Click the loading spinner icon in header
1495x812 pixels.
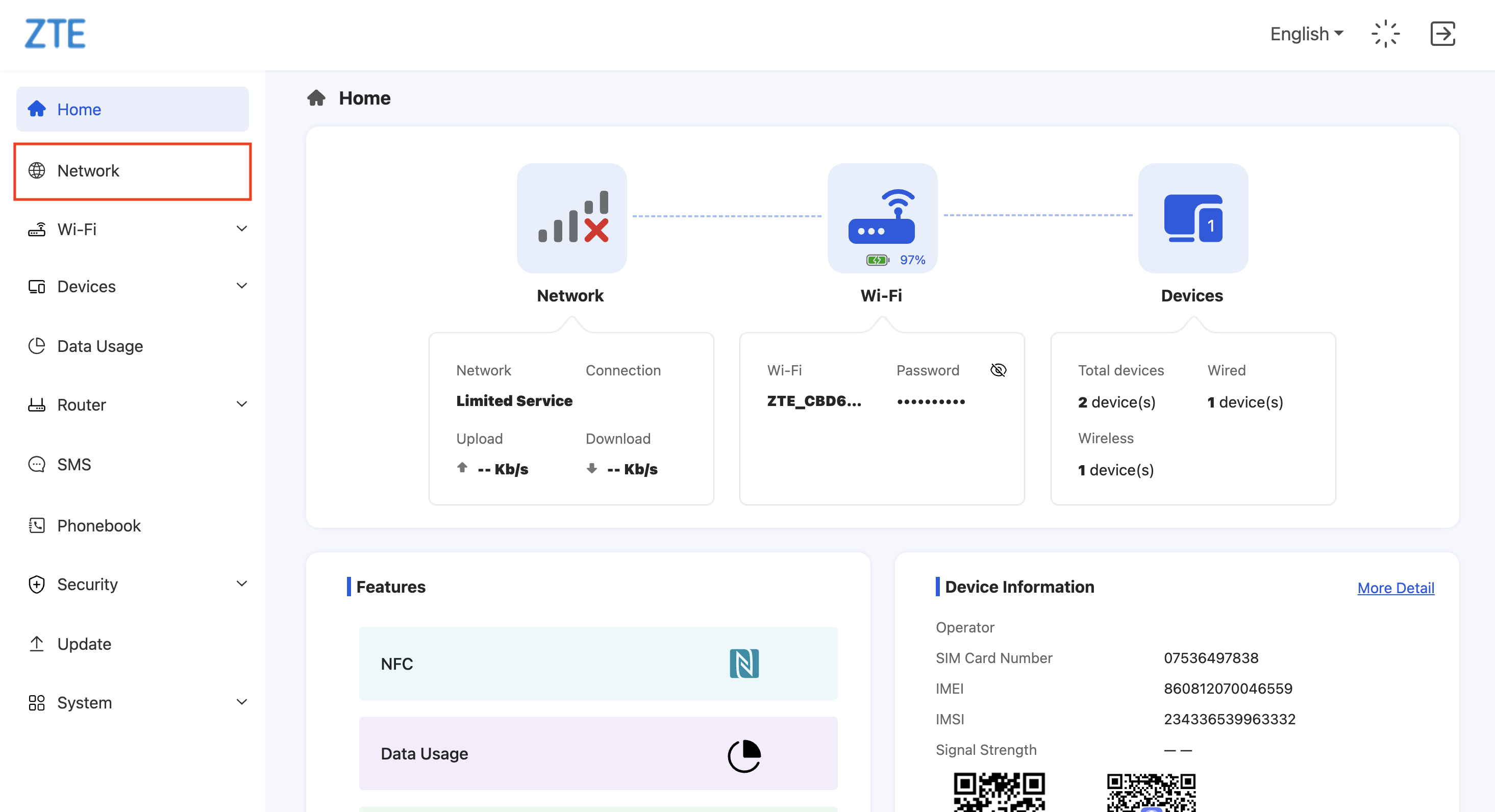click(1385, 34)
